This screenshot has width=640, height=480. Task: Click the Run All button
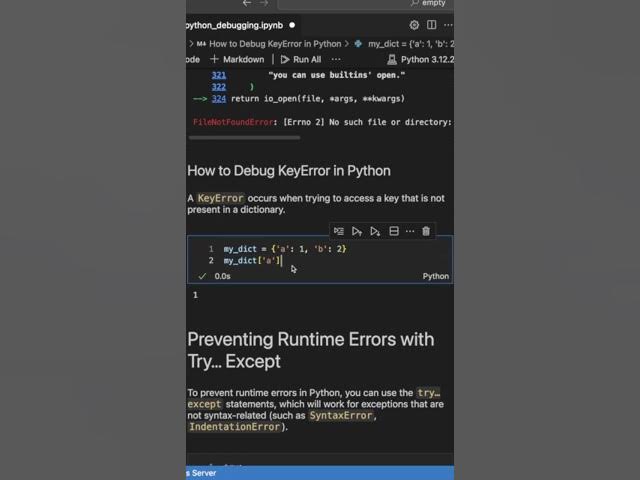pos(301,60)
